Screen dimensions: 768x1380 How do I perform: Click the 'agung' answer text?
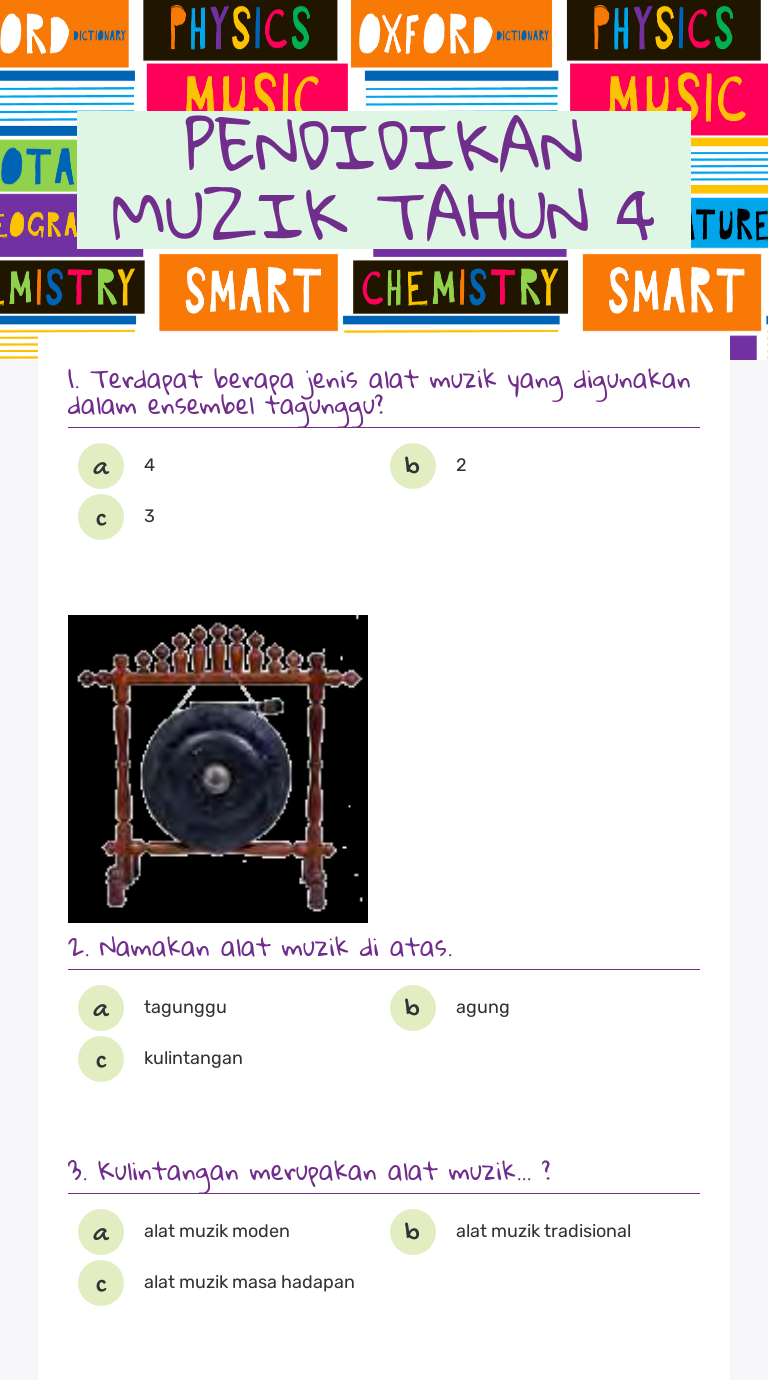(x=483, y=1008)
